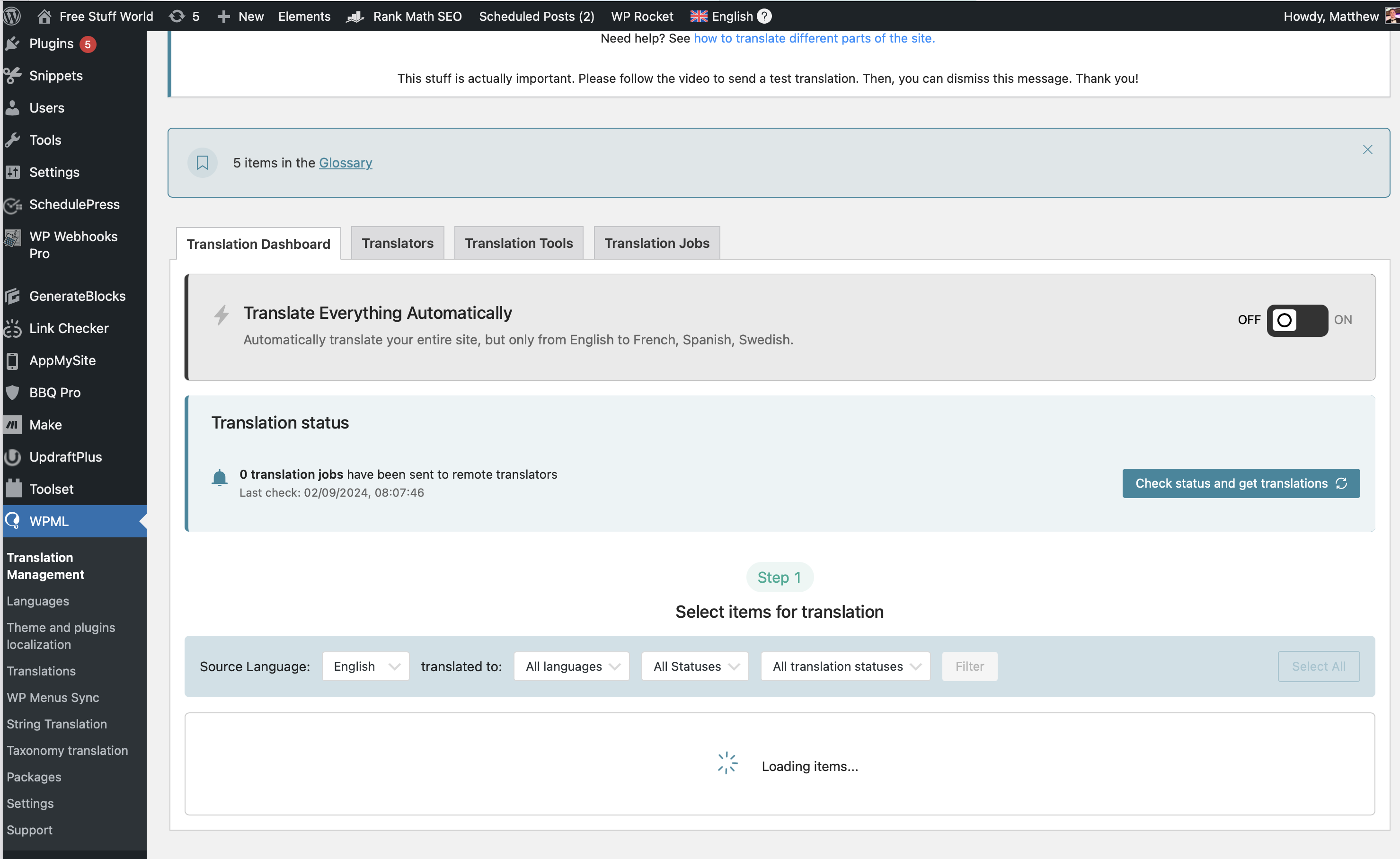Click the Plugins update count badge 5

tap(88, 44)
